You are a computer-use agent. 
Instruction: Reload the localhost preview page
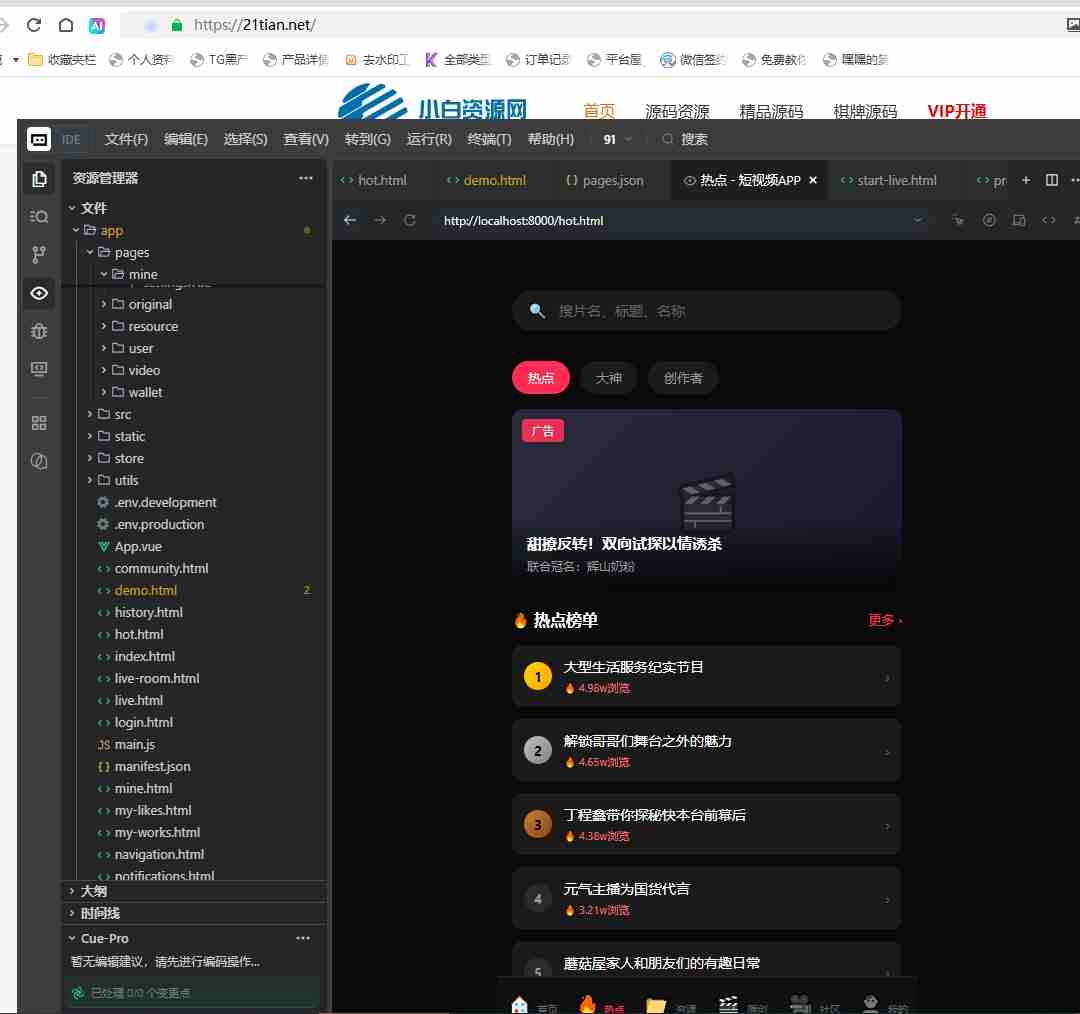pyautogui.click(x=410, y=220)
